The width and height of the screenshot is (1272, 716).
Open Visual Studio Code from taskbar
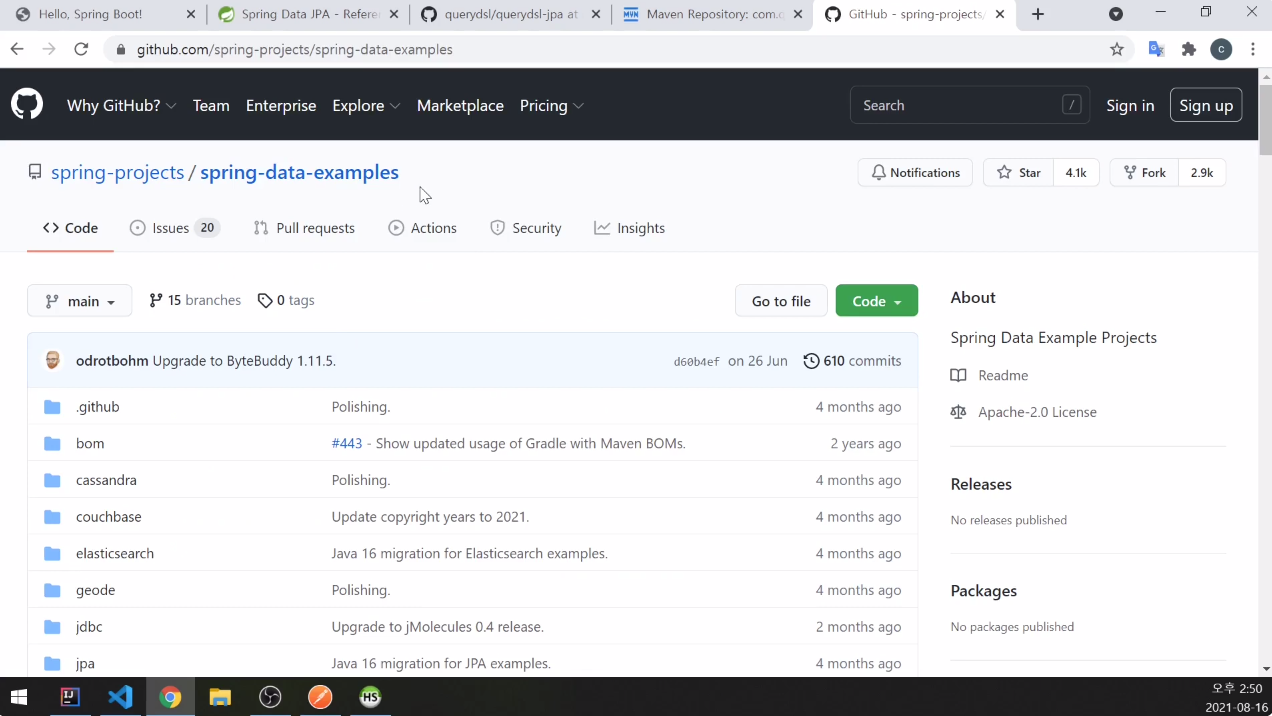tap(120, 697)
